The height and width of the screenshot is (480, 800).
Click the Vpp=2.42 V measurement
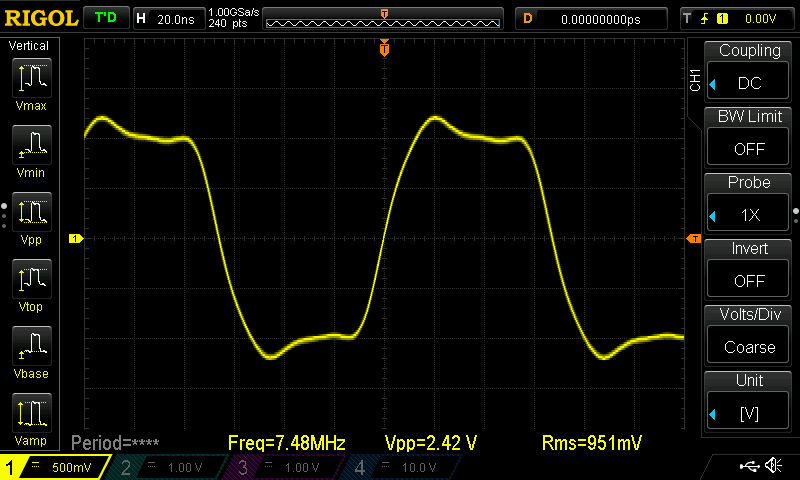point(431,443)
